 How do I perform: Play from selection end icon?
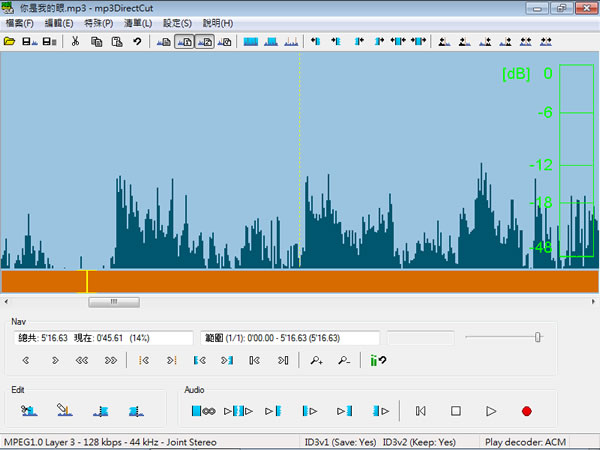point(381,411)
